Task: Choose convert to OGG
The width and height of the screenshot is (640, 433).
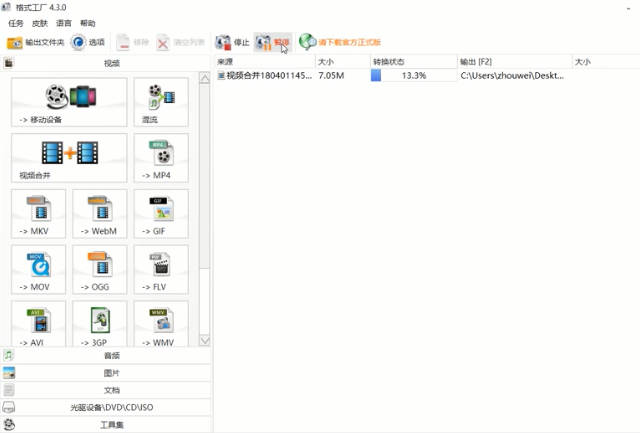Action: [100, 269]
